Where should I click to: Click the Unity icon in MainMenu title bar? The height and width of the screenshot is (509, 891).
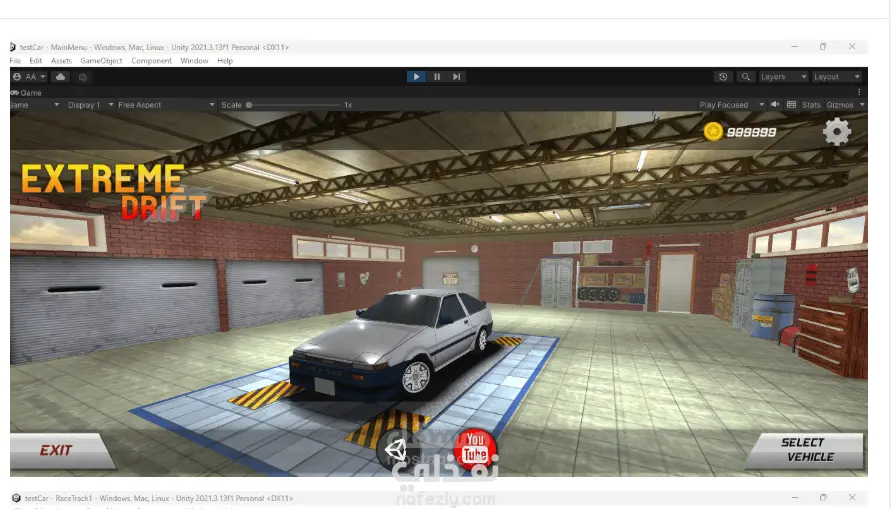click(x=12, y=47)
